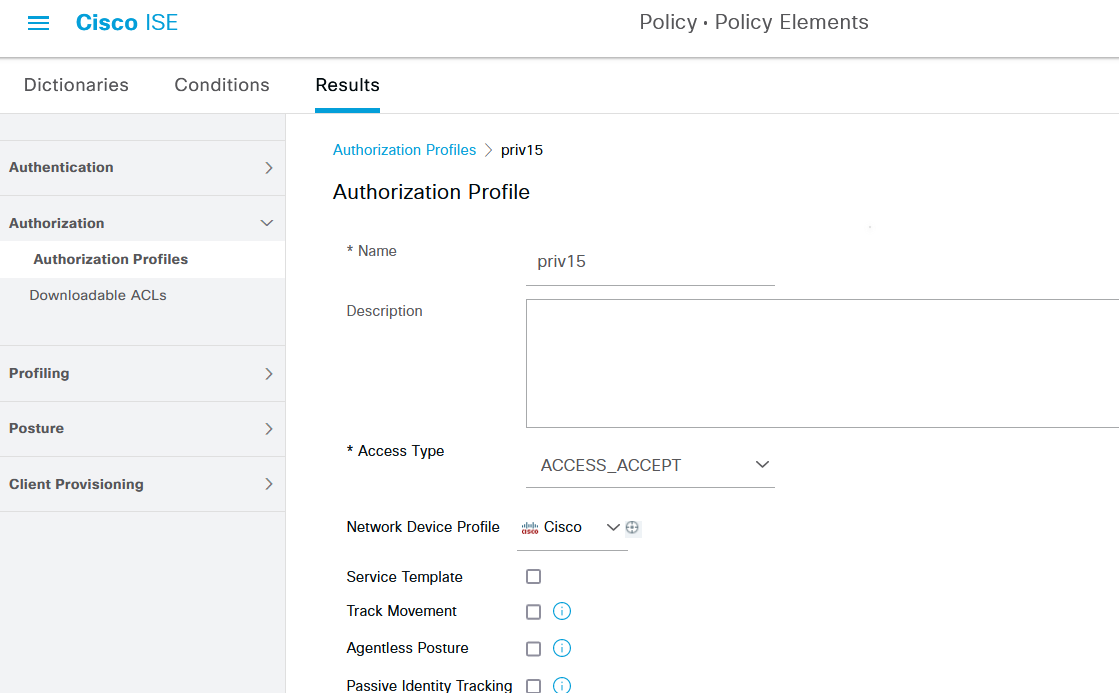The width and height of the screenshot is (1119, 693).
Task: Click the Authorization Profile heading
Action: (431, 192)
